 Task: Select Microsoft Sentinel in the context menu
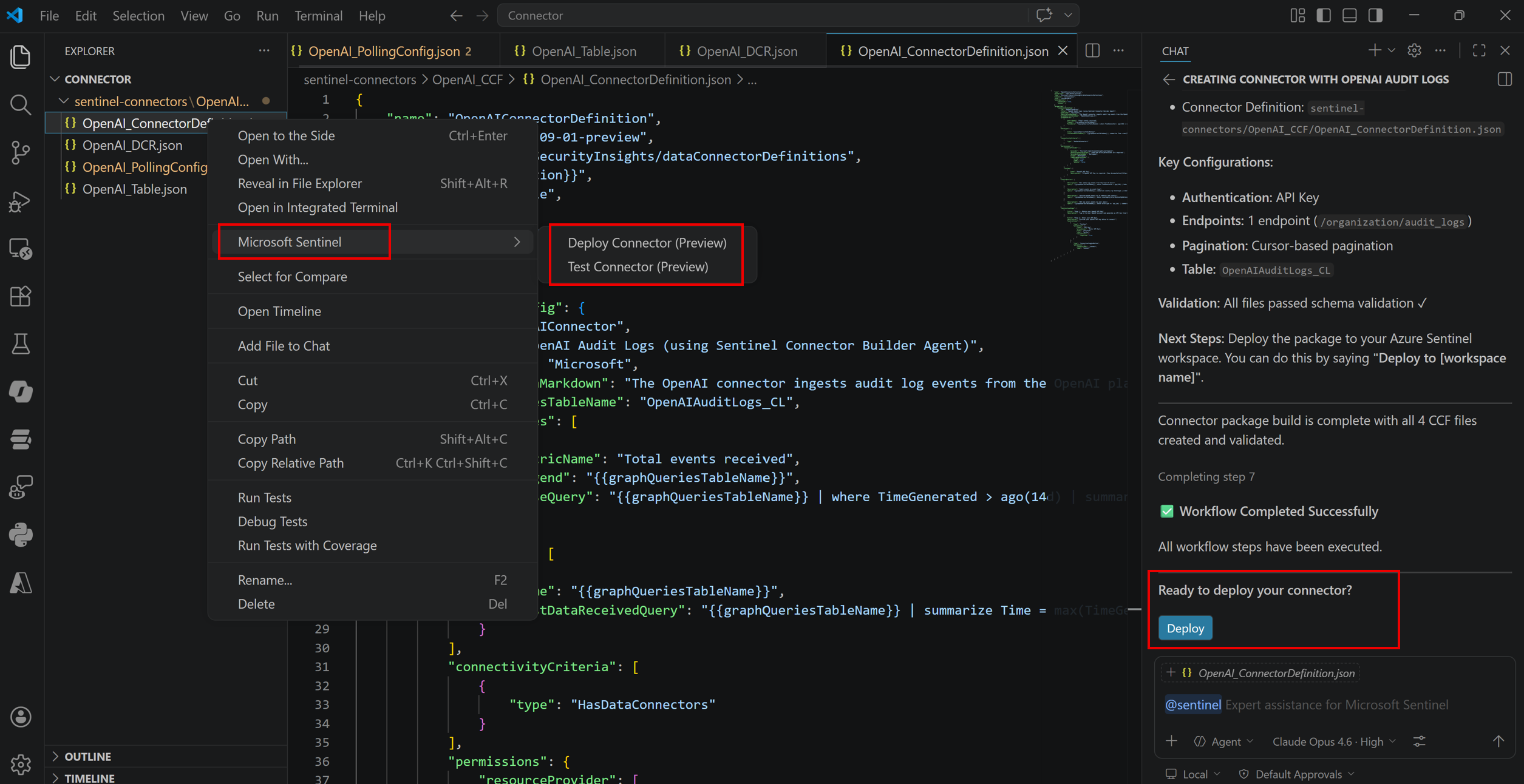tap(290, 242)
